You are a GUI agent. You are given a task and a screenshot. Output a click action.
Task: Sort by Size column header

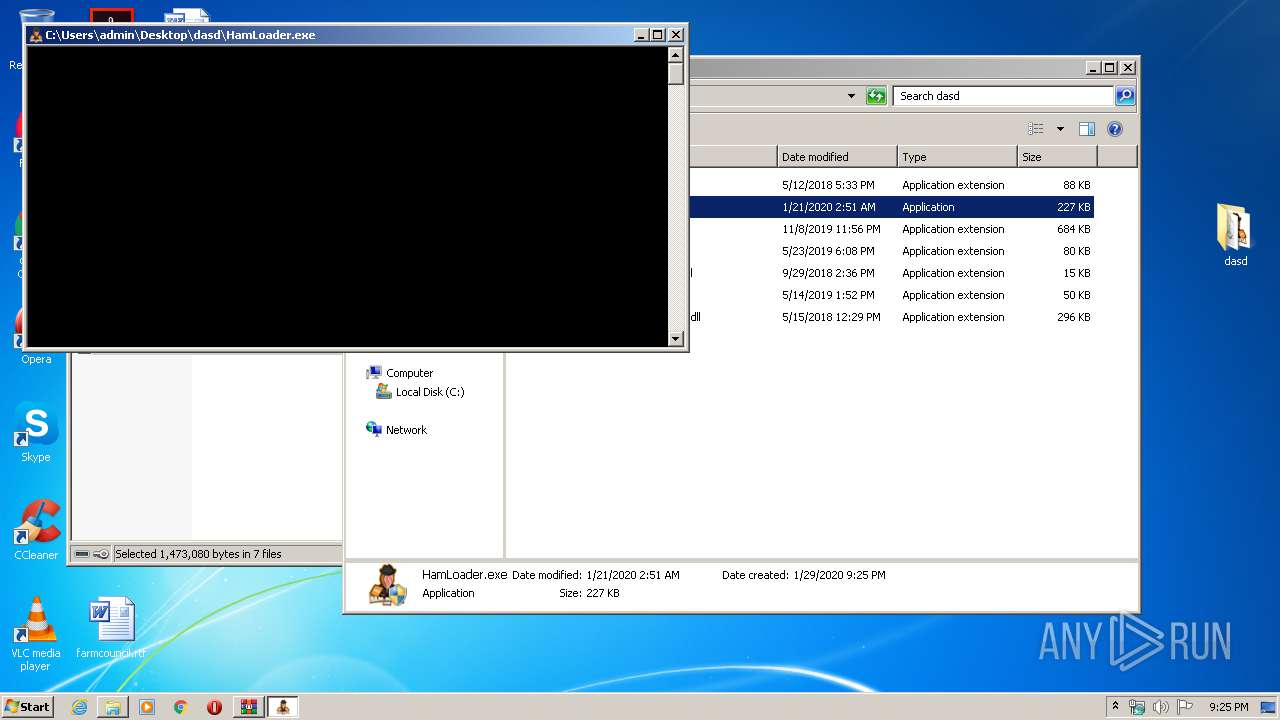pos(1057,157)
